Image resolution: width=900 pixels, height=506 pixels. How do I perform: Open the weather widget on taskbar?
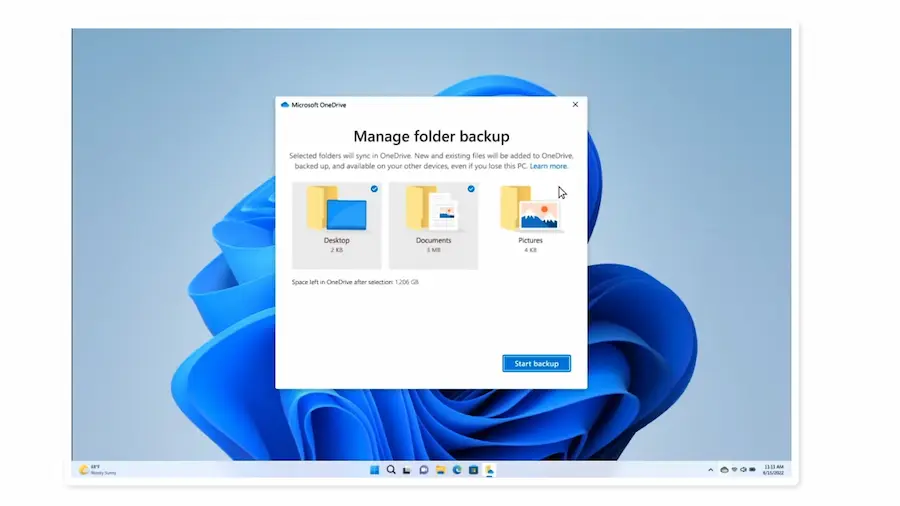pyautogui.click(x=98, y=470)
